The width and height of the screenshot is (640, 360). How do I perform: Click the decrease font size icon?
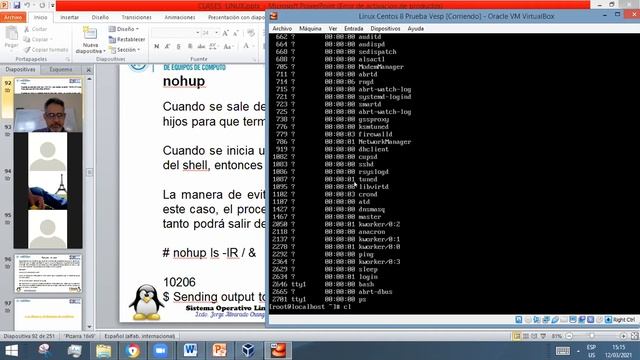point(236,33)
